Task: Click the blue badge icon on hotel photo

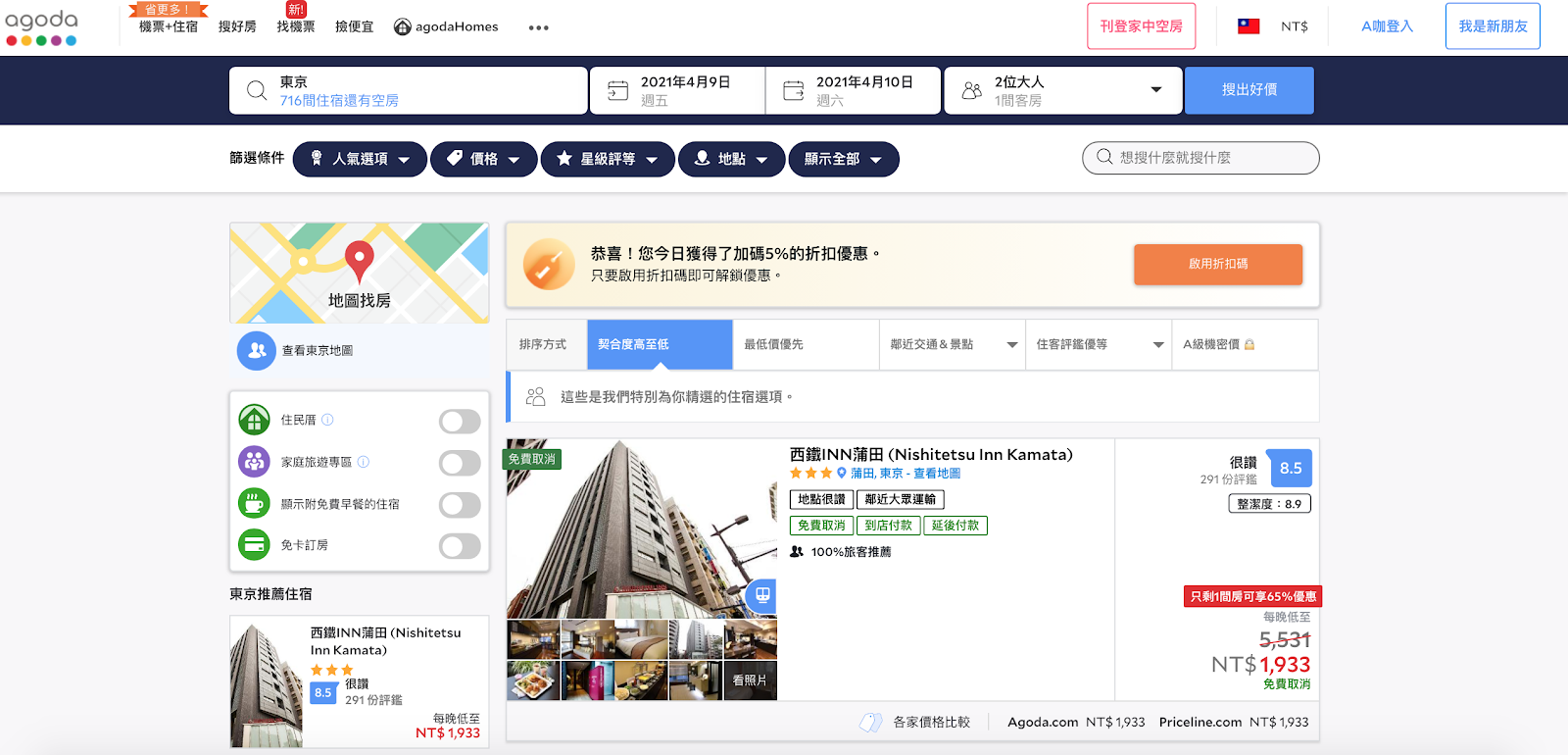Action: click(761, 595)
